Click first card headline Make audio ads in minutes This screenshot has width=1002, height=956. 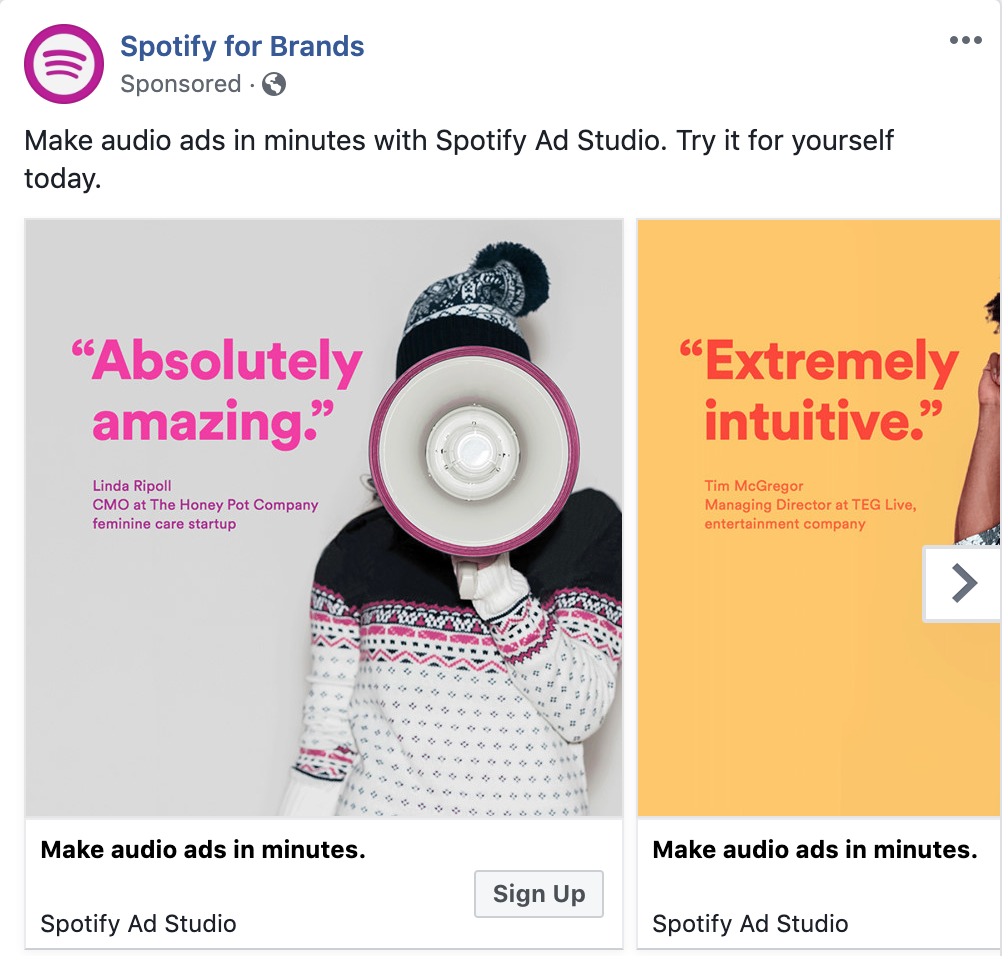click(203, 850)
